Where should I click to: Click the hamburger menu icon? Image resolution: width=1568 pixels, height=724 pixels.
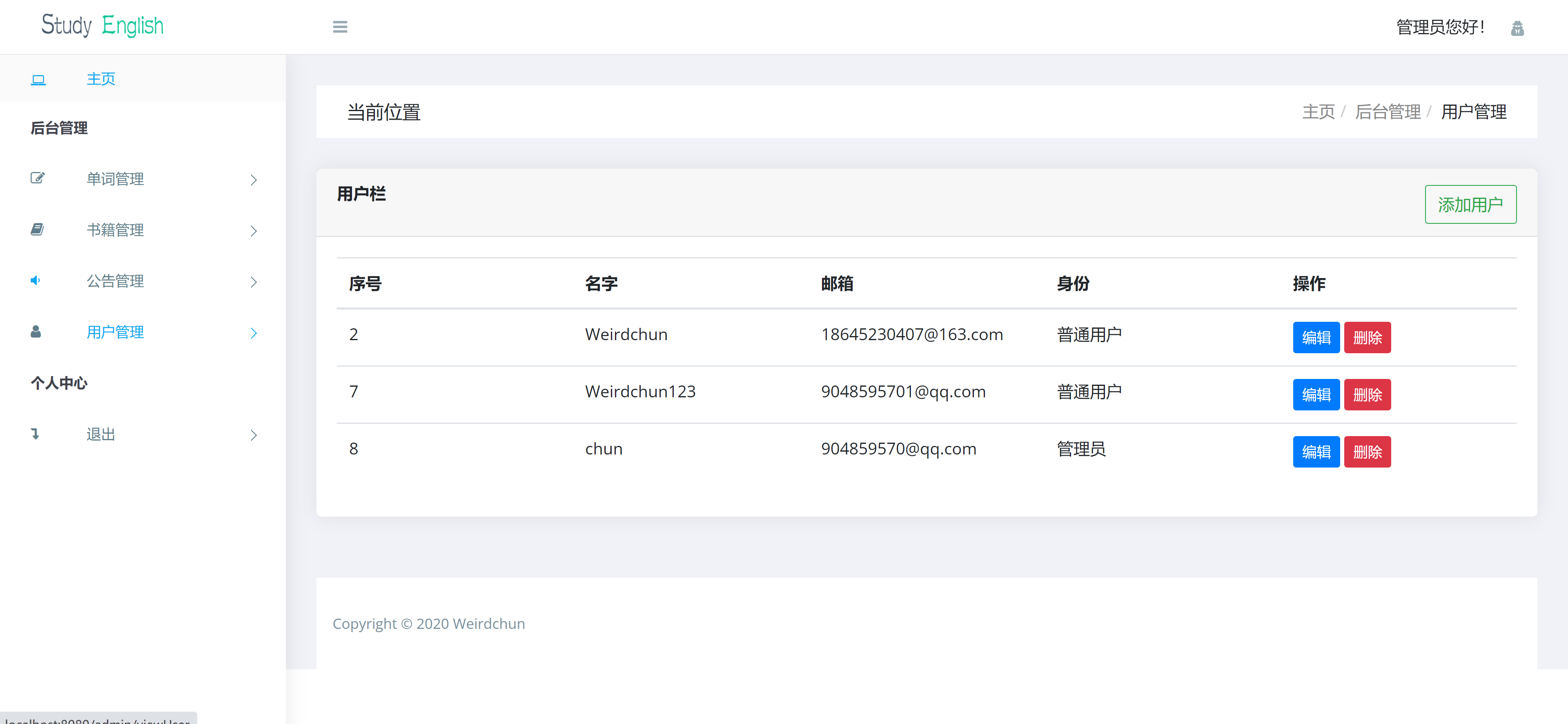(x=340, y=27)
